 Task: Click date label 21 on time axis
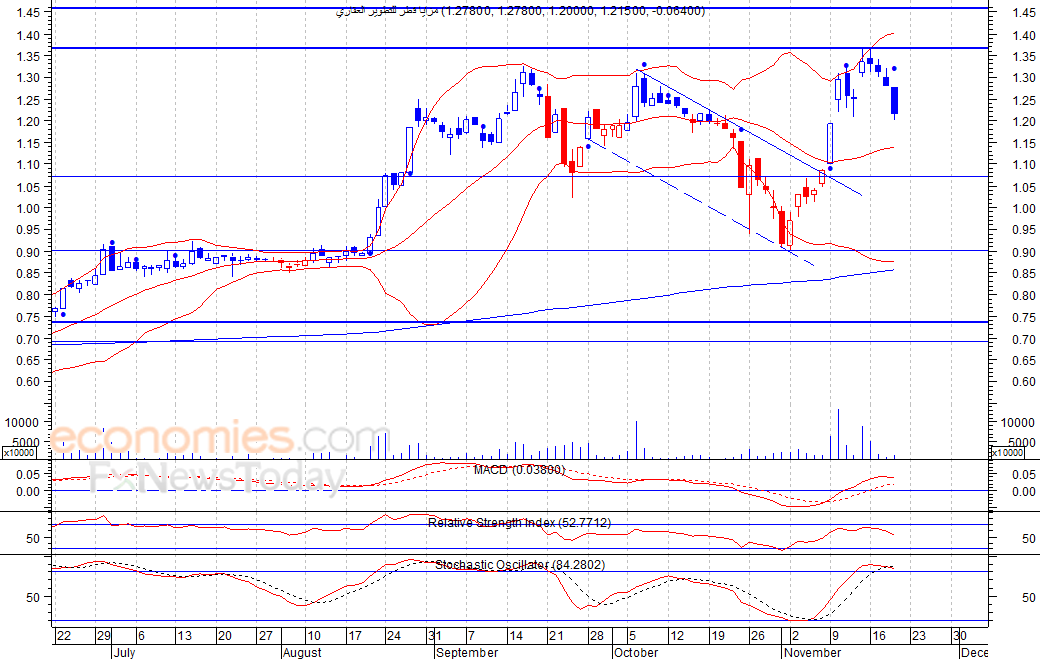click(x=556, y=636)
